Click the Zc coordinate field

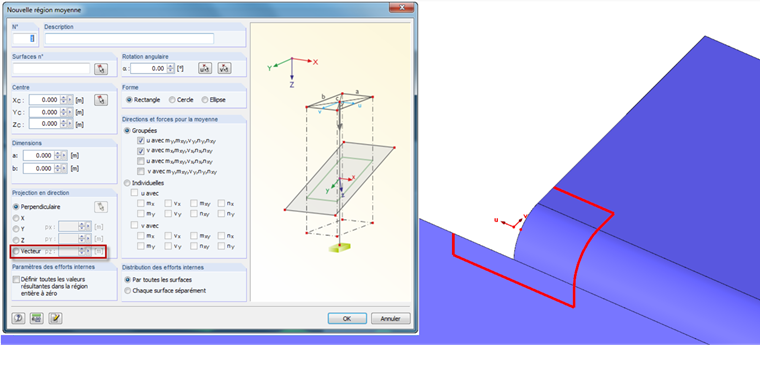coord(44,124)
